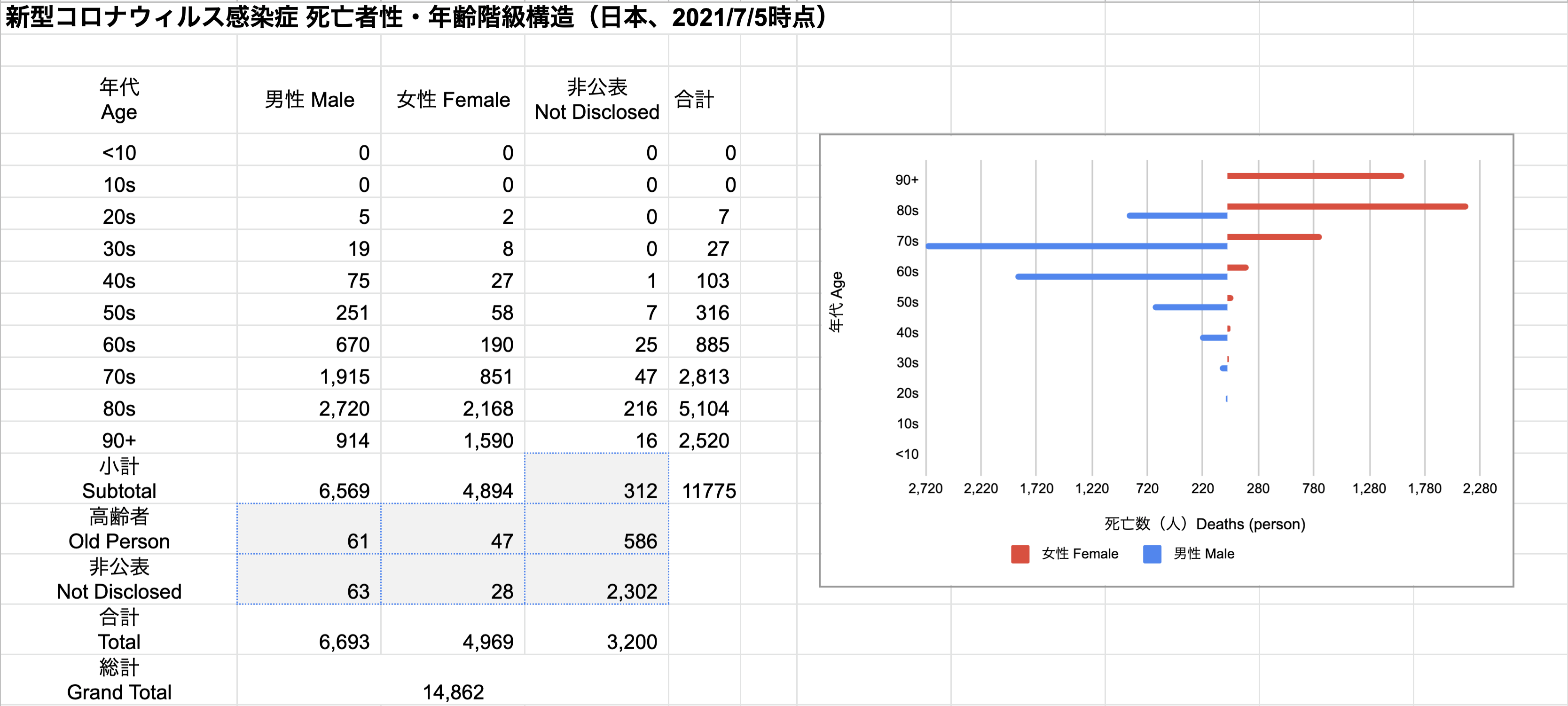This screenshot has height=706, width=1568.
Task: Select the 小計 Subtotal row label
Action: click(x=119, y=479)
